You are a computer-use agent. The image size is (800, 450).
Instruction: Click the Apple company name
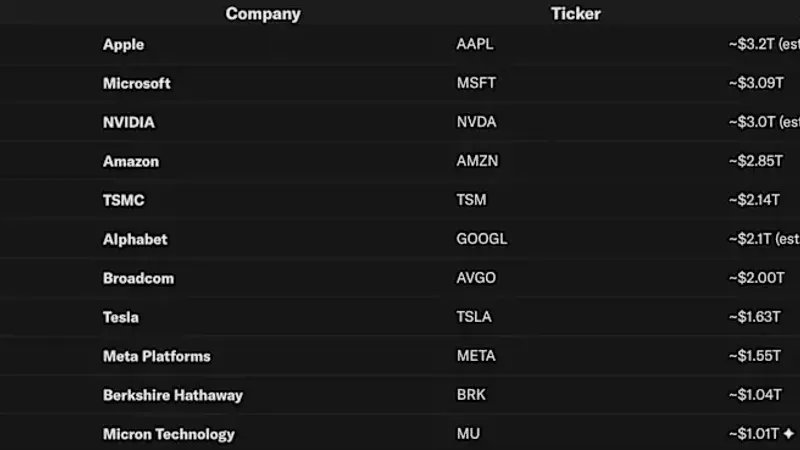(123, 44)
